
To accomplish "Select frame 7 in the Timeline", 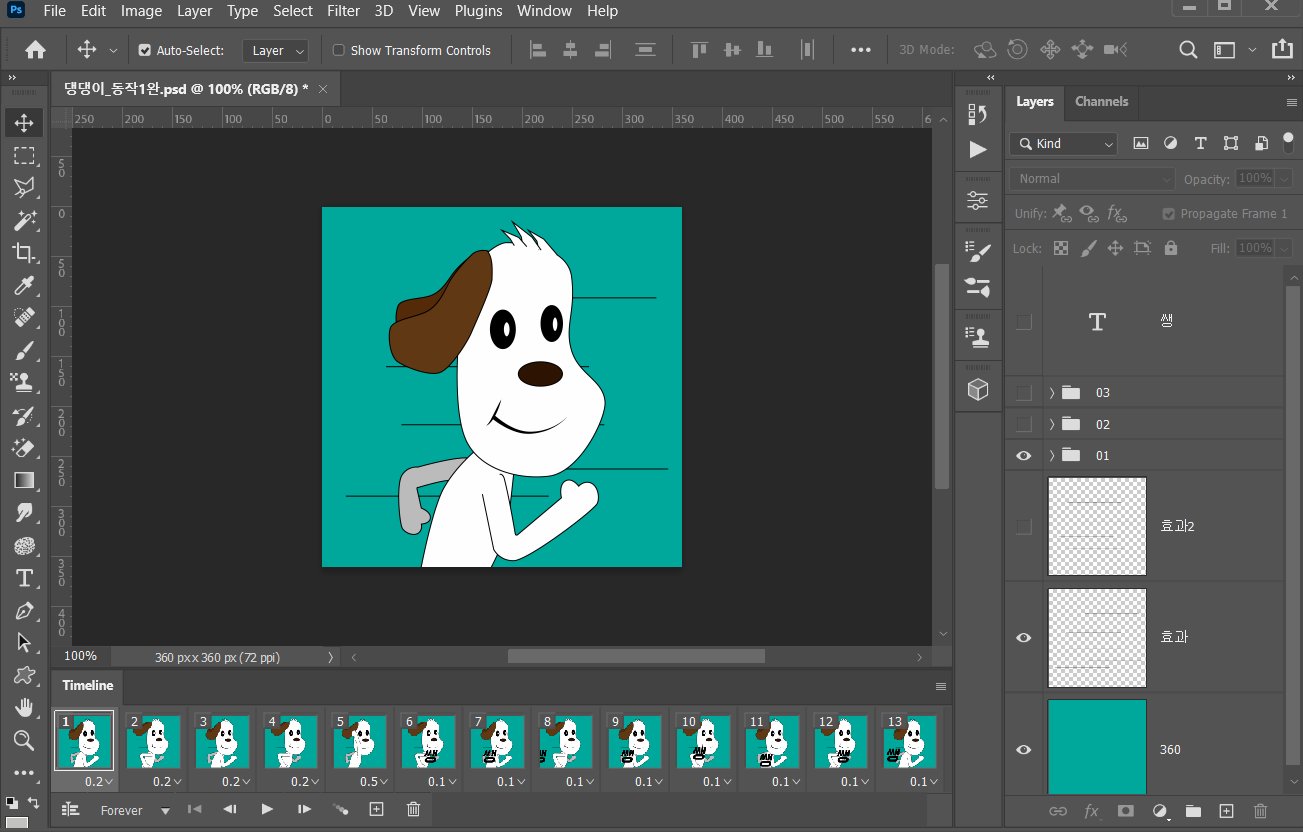I will point(497,741).
